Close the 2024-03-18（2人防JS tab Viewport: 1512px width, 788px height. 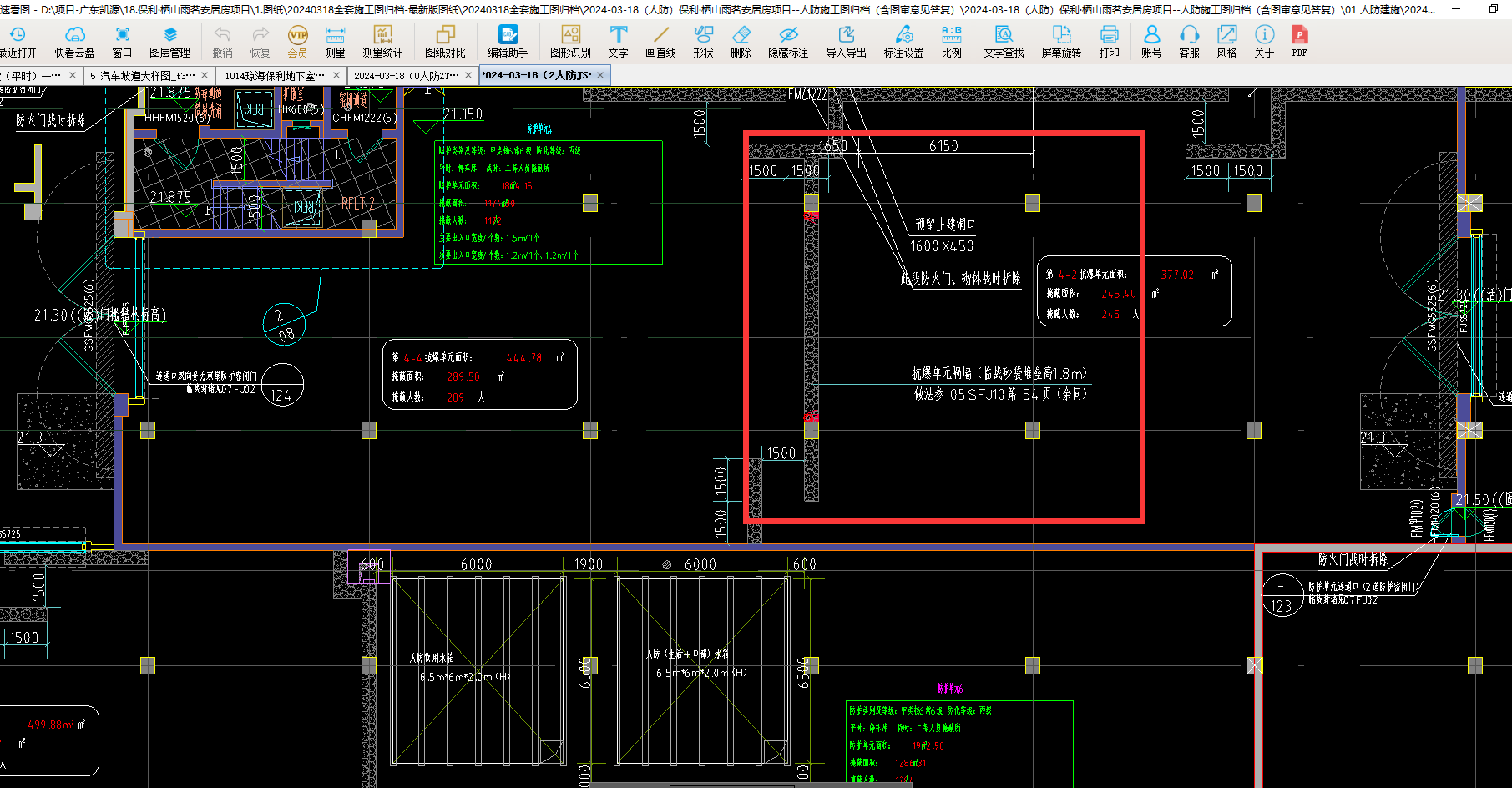coord(600,75)
